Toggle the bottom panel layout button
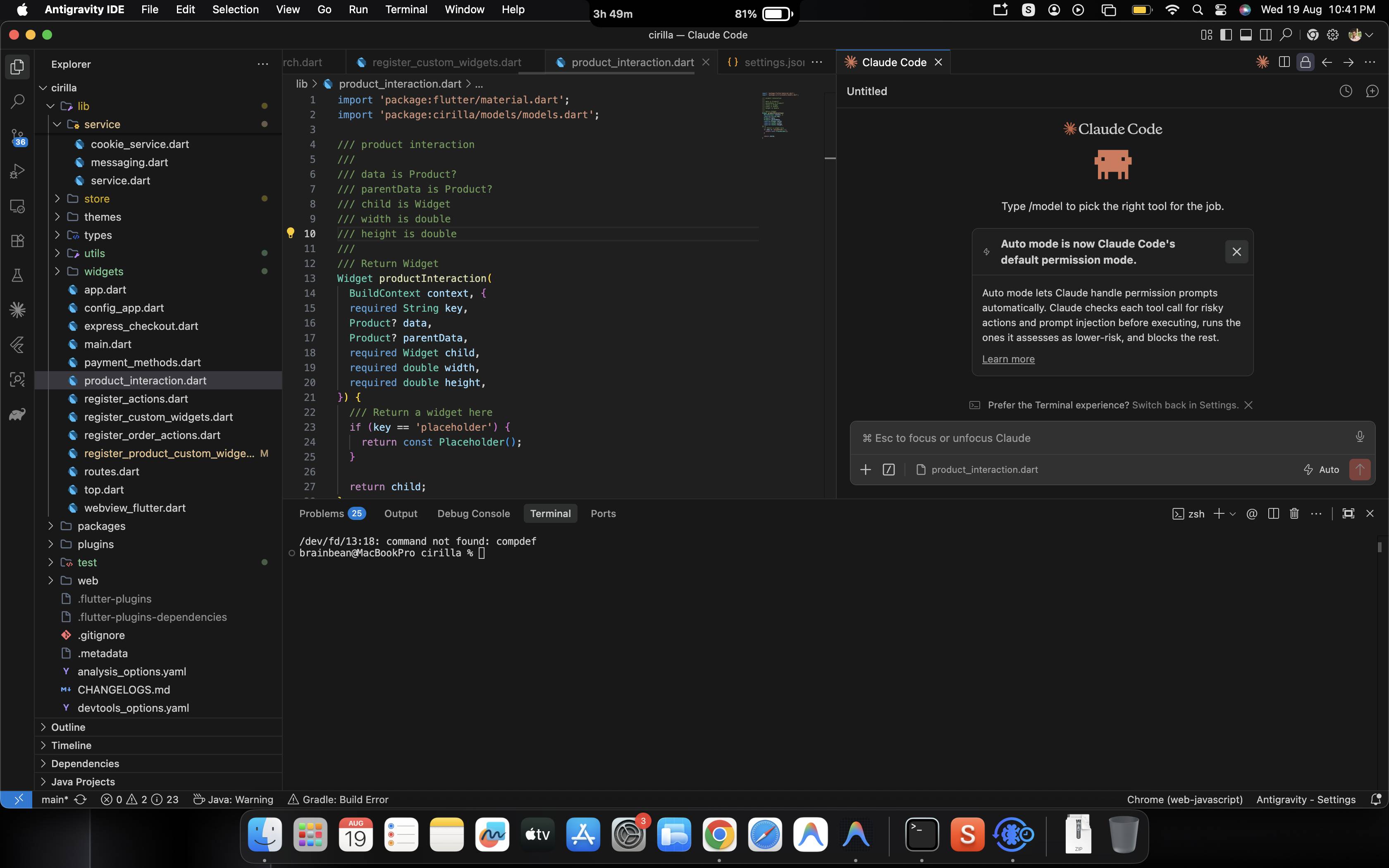This screenshot has height=868, width=1389. click(x=1246, y=35)
